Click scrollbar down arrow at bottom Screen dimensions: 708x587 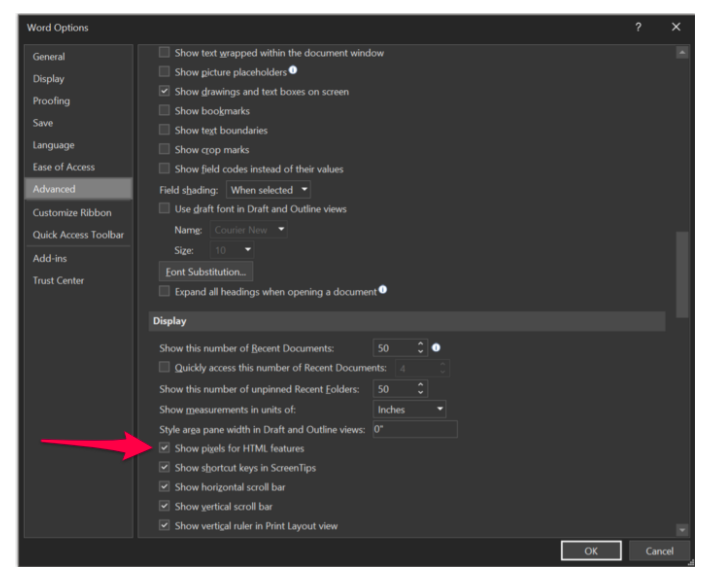pos(682,529)
